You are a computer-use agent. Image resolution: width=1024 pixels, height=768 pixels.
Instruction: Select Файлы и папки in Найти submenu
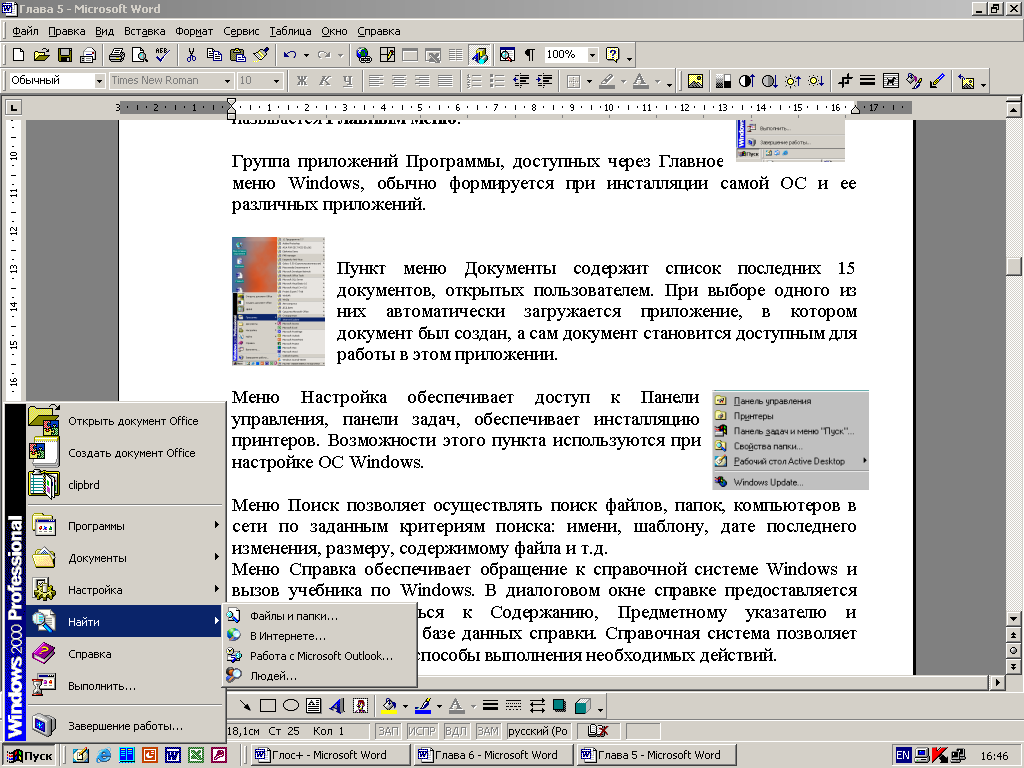pyautogui.click(x=320, y=616)
